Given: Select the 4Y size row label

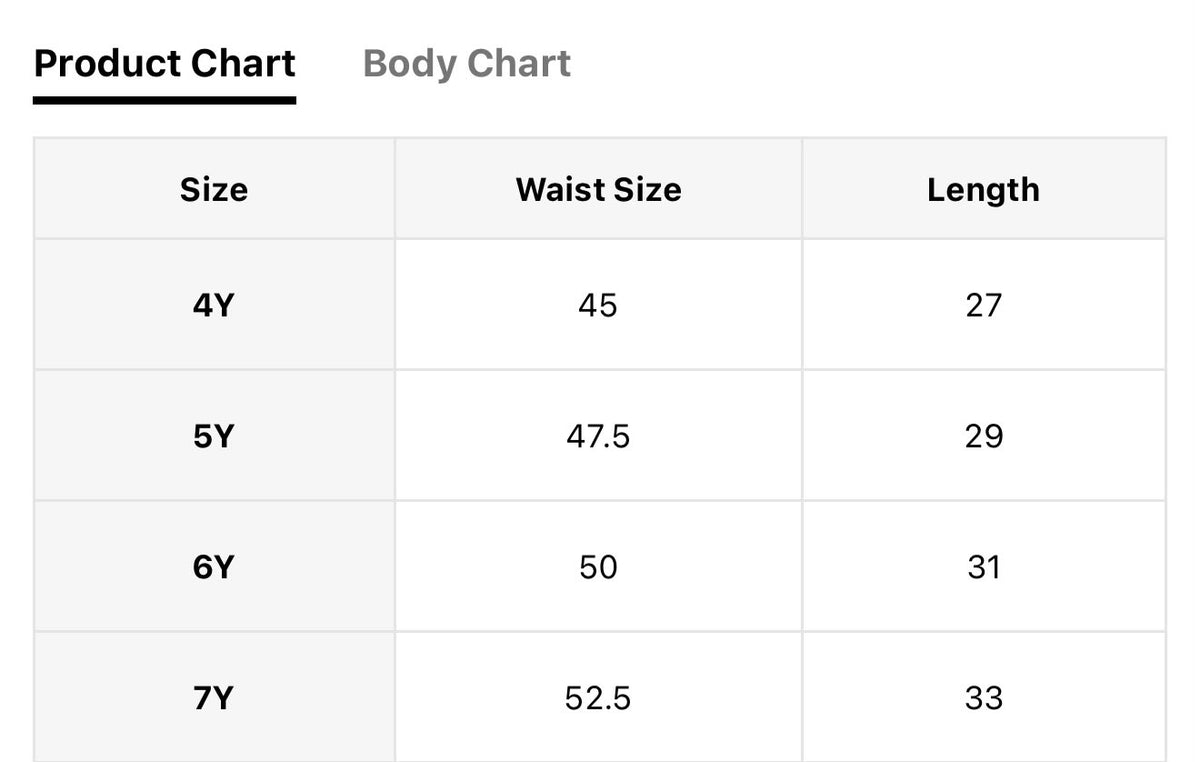Looking at the screenshot, I should 213,305.
